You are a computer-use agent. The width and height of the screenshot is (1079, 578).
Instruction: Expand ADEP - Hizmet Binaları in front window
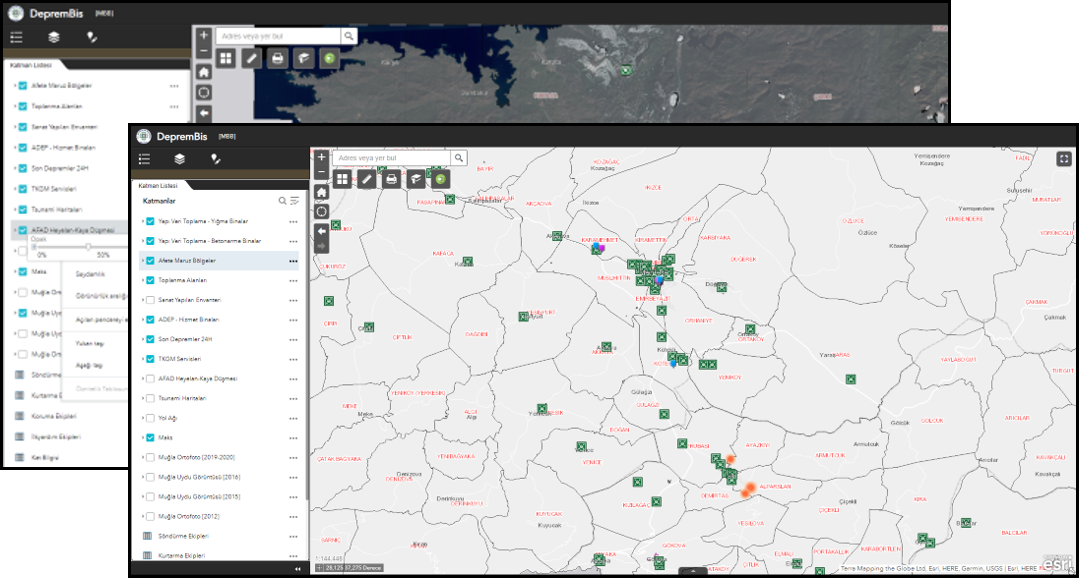click(142, 320)
